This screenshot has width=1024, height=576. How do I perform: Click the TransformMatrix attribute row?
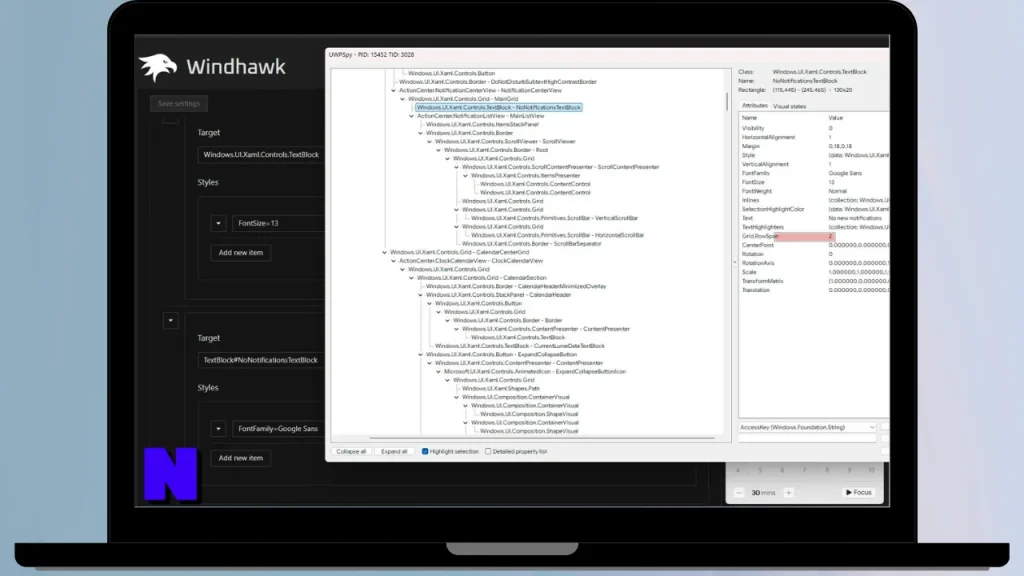click(x=814, y=281)
